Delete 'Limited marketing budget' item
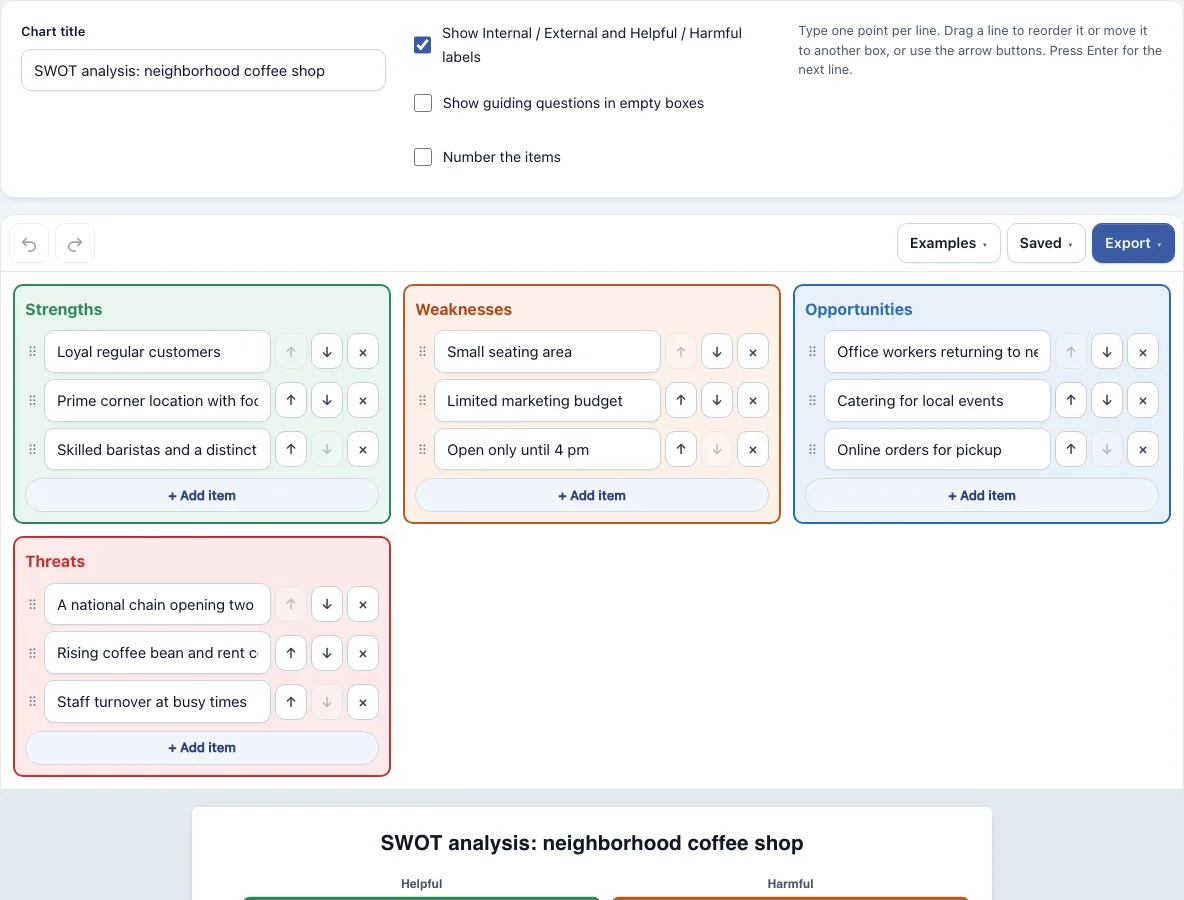Viewport: 1184px width, 900px height. click(753, 400)
